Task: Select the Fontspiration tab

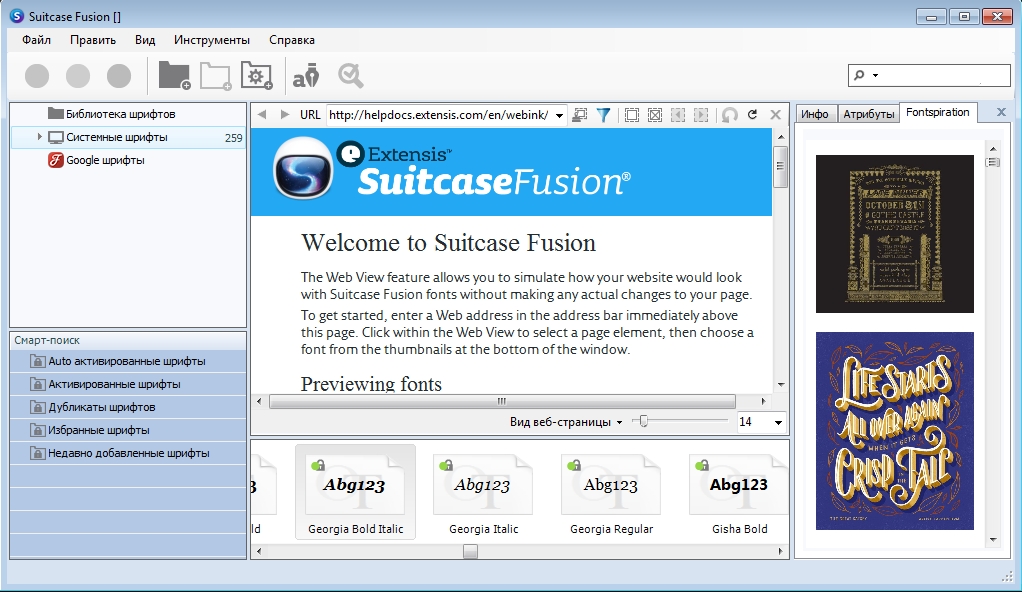Action: 938,112
